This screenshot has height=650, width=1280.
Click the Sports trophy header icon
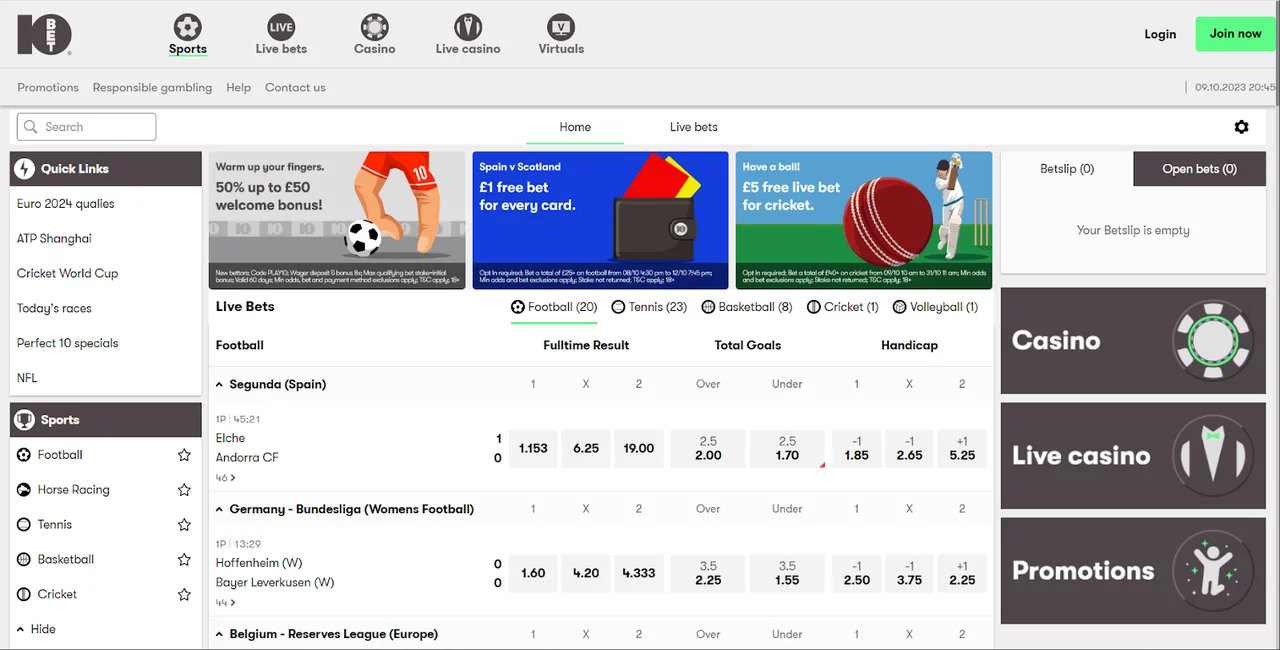(x=24, y=420)
